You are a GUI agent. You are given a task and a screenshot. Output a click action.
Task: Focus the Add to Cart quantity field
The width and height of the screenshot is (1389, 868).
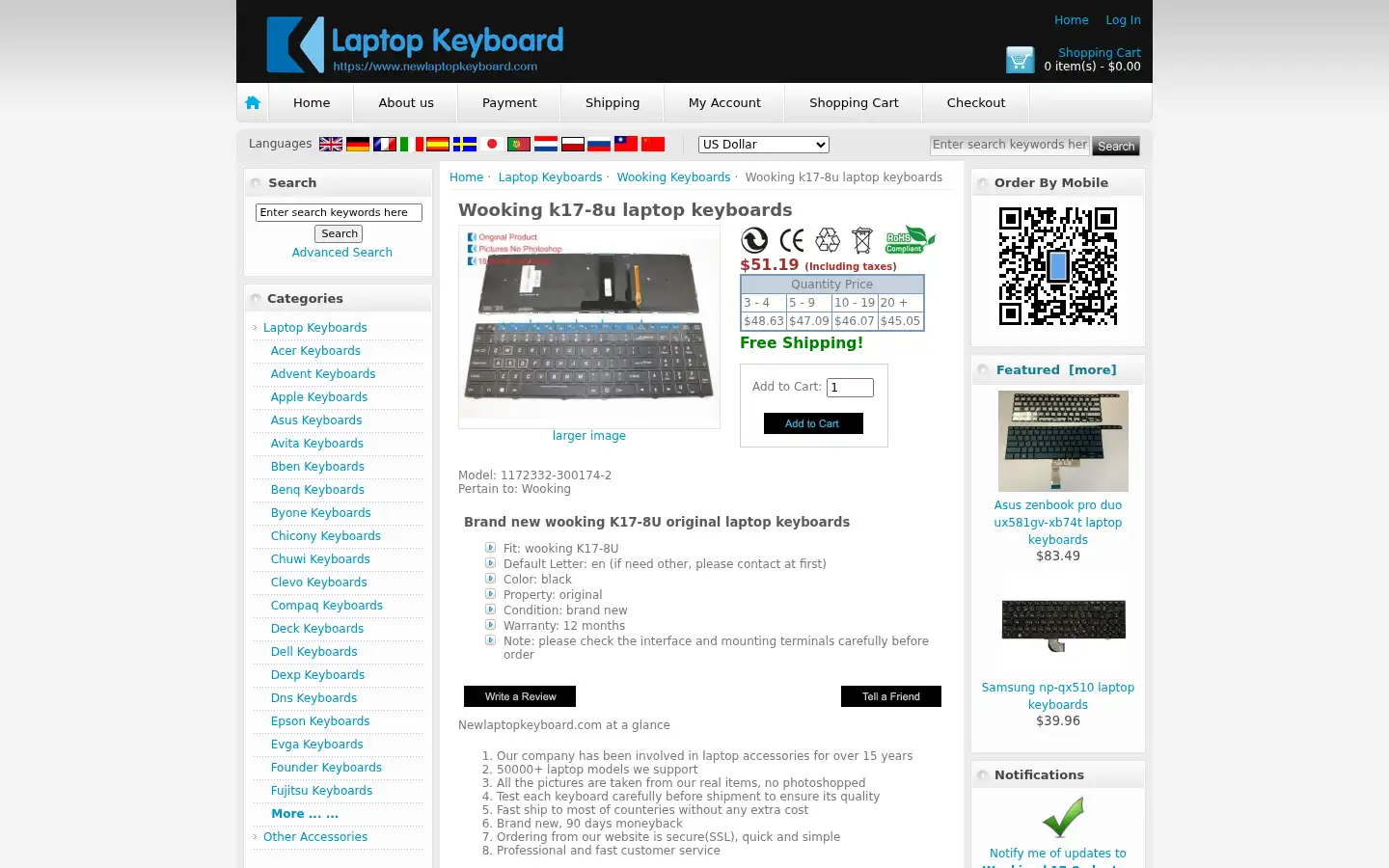850,388
